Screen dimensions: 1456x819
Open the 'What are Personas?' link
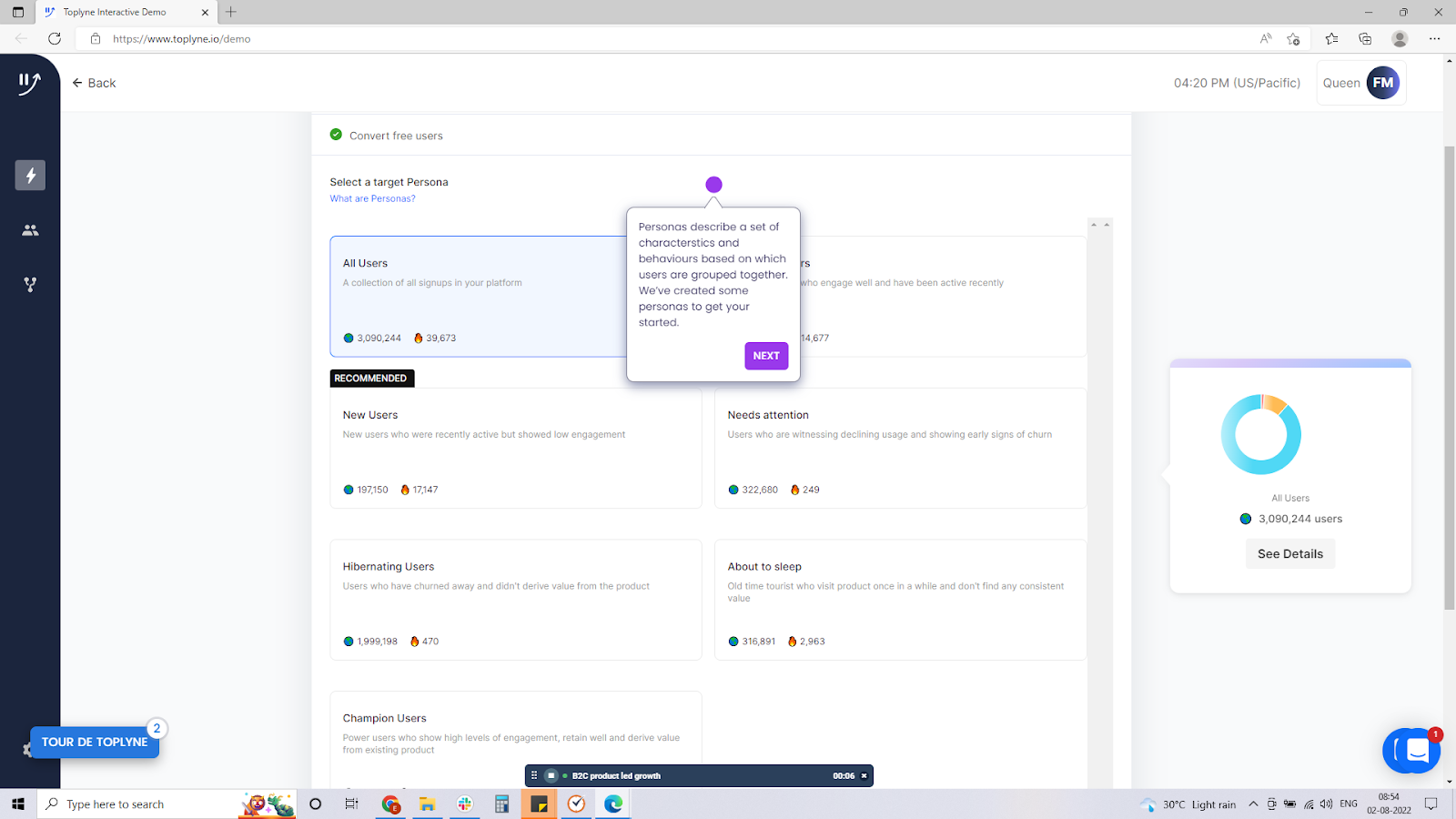pyautogui.click(x=372, y=198)
